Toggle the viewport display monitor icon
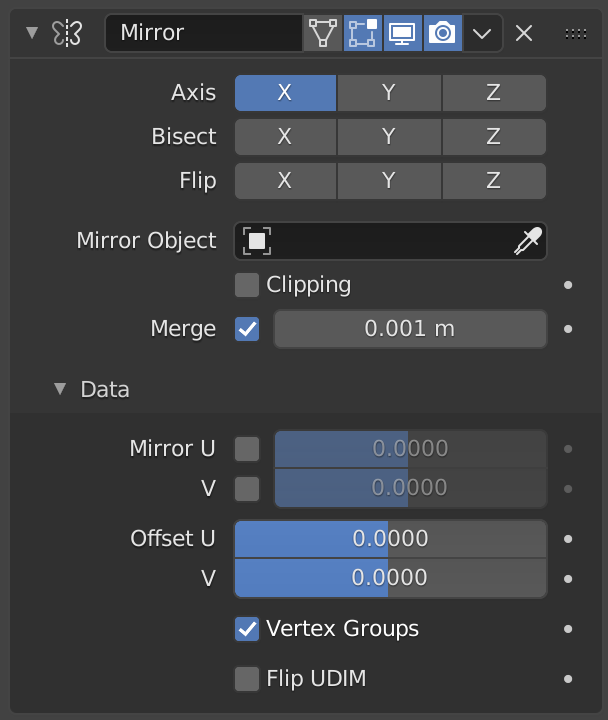Image resolution: width=608 pixels, height=720 pixels. 402,33
